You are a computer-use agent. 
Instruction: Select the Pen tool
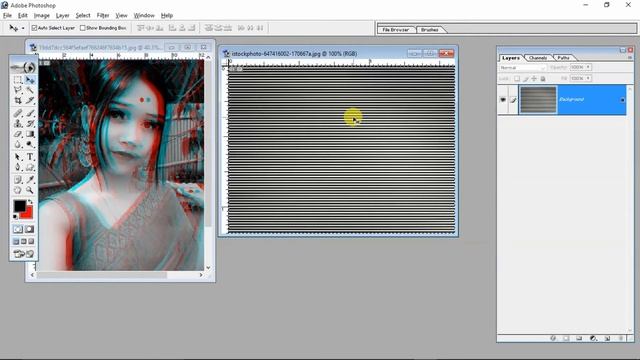tap(18, 167)
